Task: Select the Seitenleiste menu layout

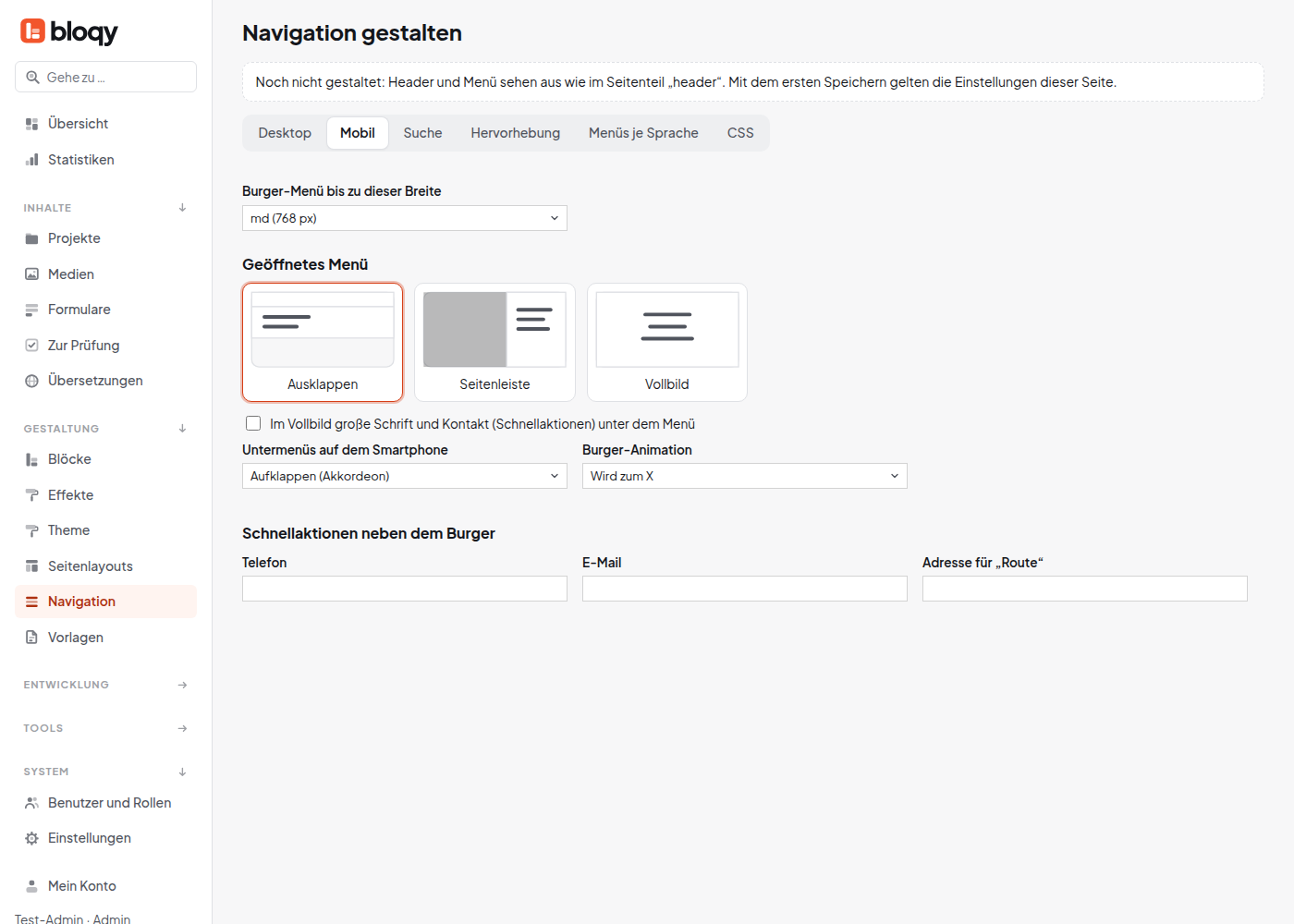Action: pos(494,342)
